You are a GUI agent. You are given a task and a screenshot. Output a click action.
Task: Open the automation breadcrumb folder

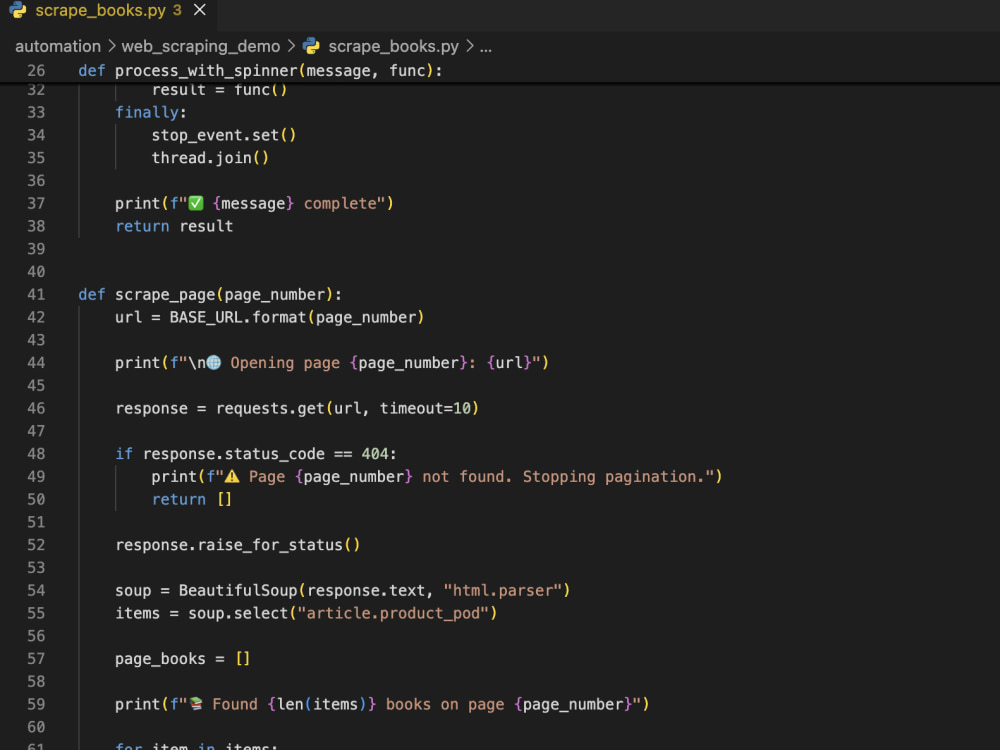click(x=58, y=47)
